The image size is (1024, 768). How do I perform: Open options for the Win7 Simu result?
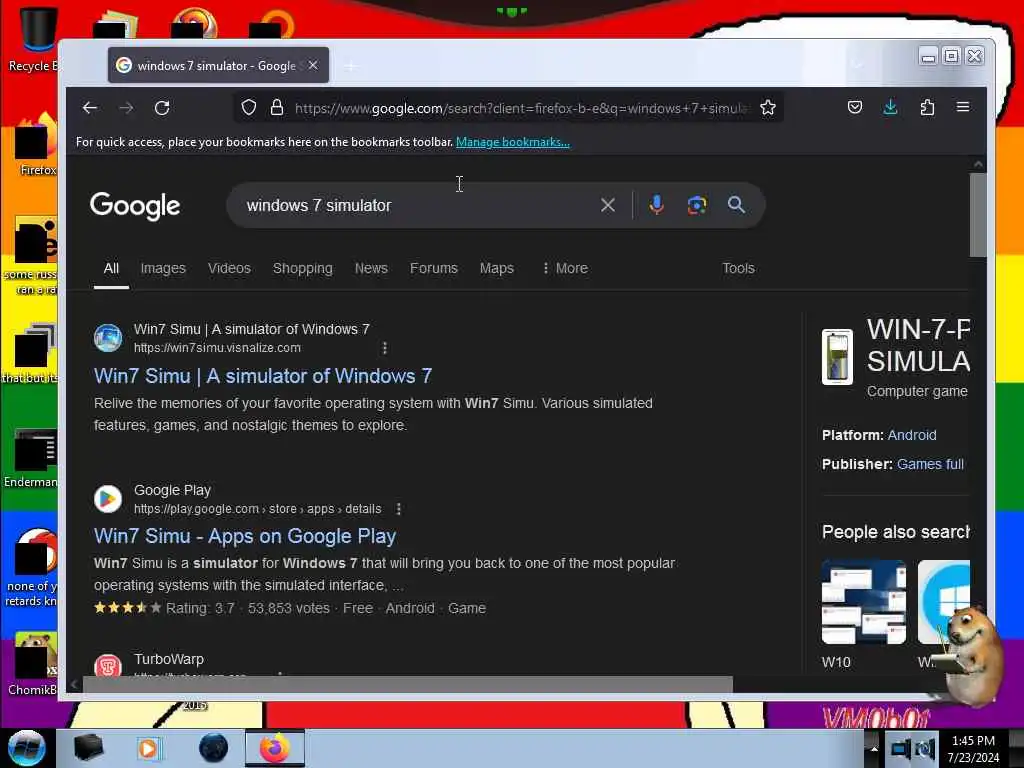click(385, 348)
